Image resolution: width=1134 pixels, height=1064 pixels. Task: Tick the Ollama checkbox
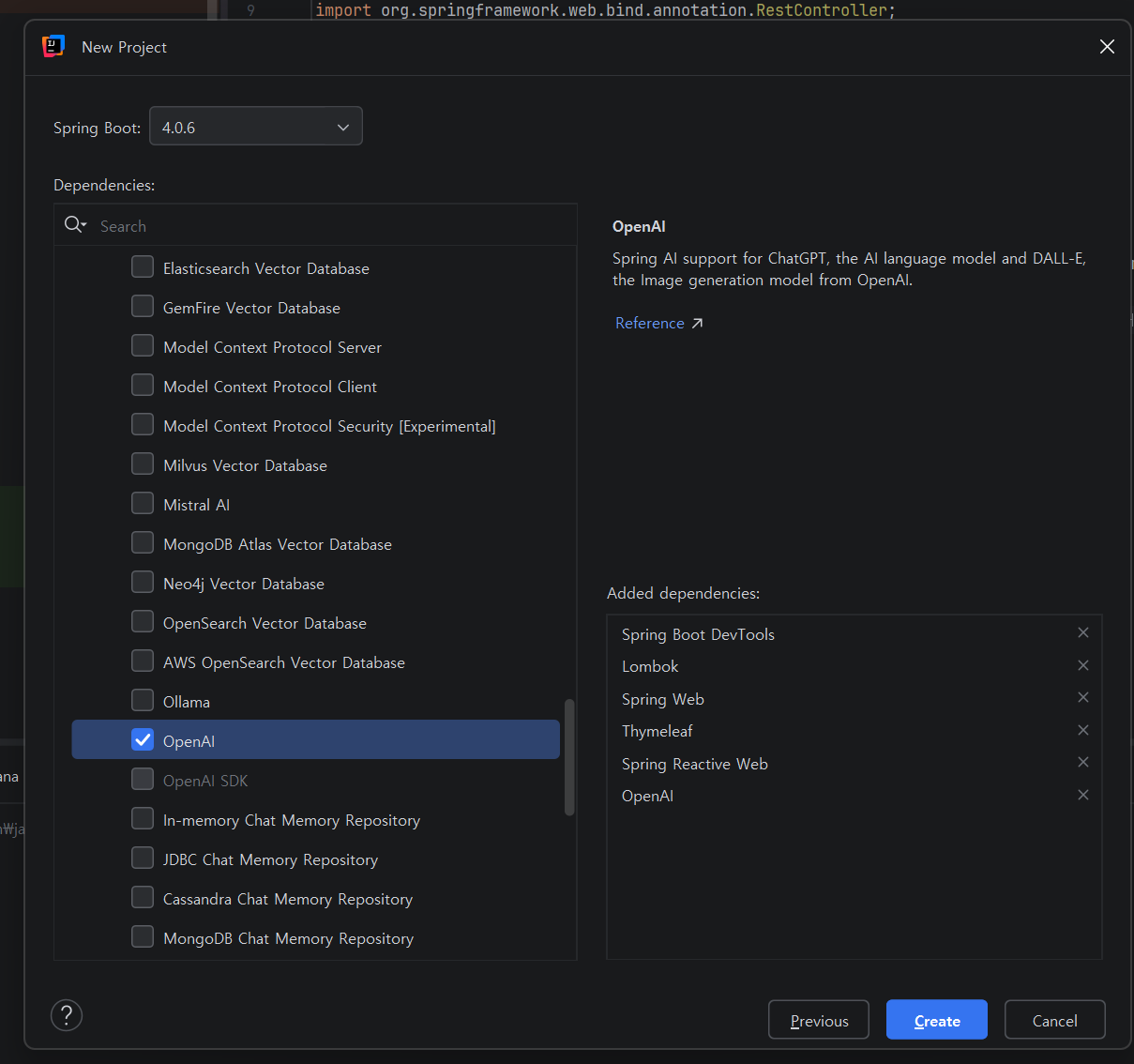pyautogui.click(x=143, y=701)
